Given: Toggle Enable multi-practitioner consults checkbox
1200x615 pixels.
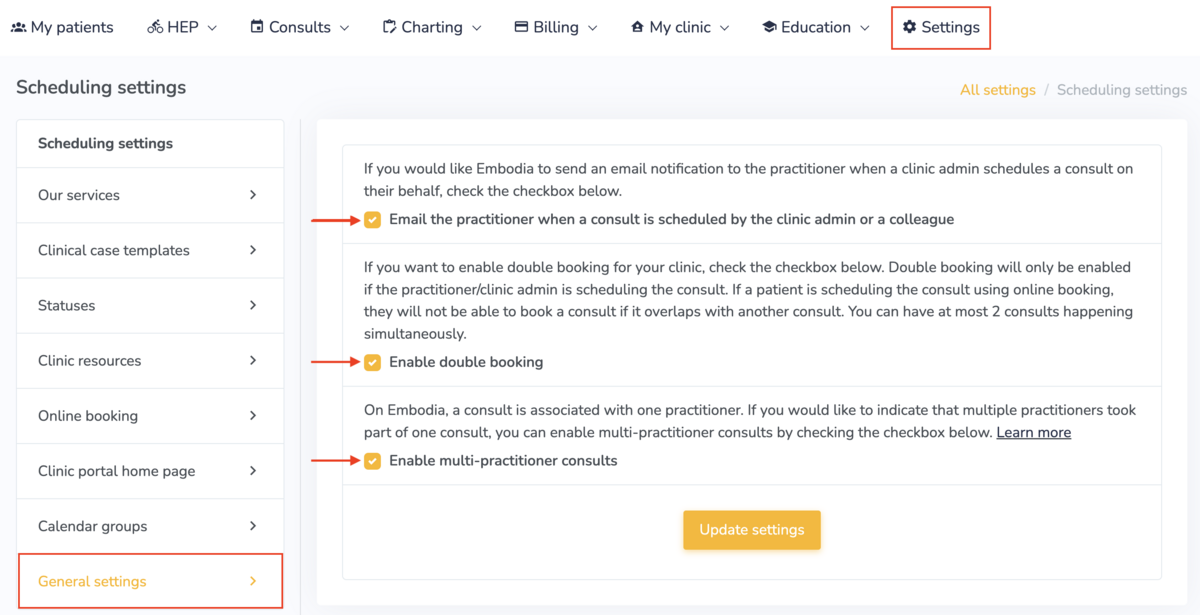Looking at the screenshot, I should click(x=372, y=461).
